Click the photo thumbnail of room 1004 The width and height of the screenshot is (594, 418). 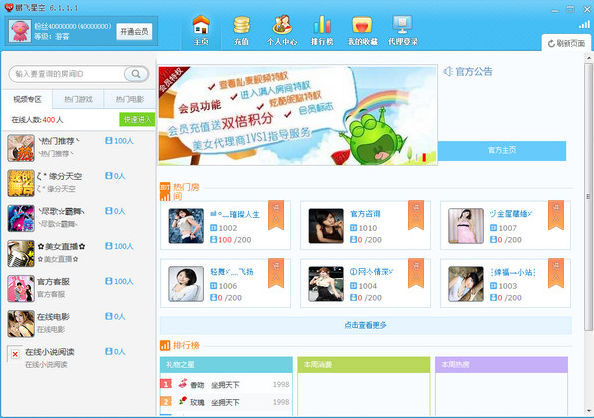click(326, 284)
